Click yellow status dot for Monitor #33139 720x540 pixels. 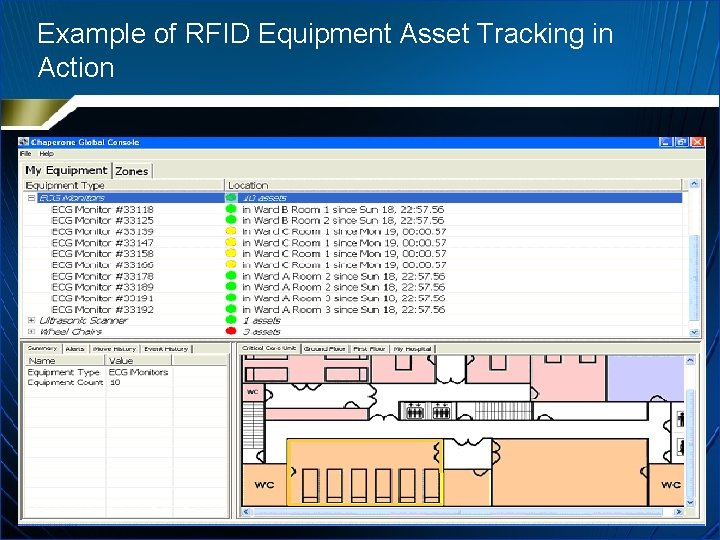[x=231, y=231]
